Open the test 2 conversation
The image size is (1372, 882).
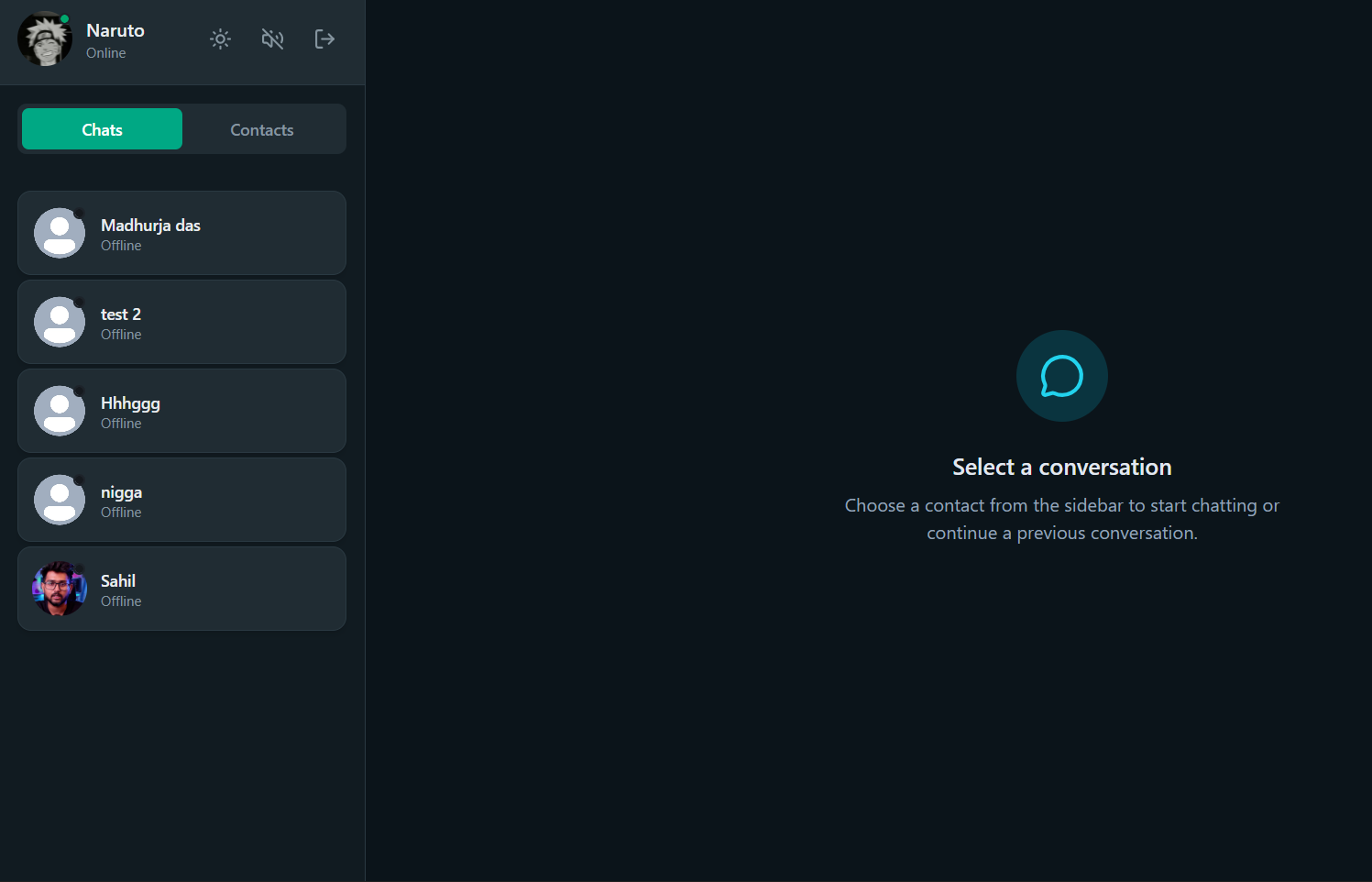point(121,314)
